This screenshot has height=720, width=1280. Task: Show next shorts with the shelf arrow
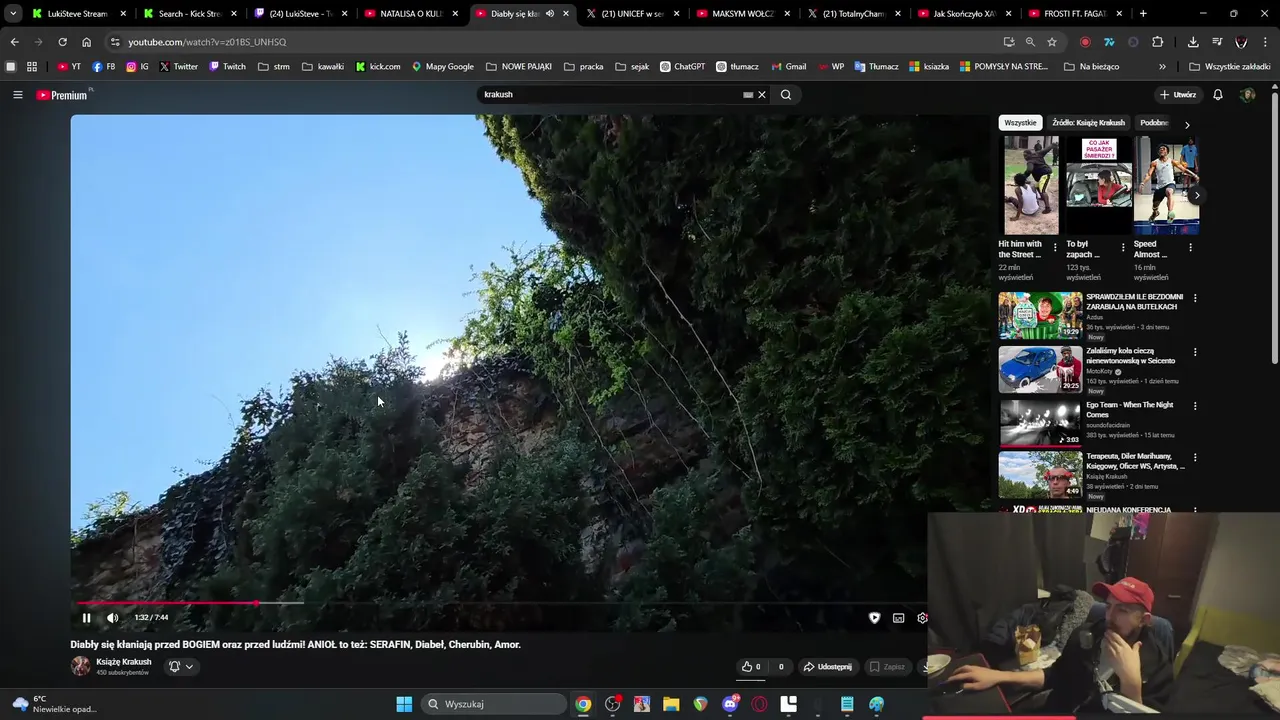click(x=1196, y=195)
